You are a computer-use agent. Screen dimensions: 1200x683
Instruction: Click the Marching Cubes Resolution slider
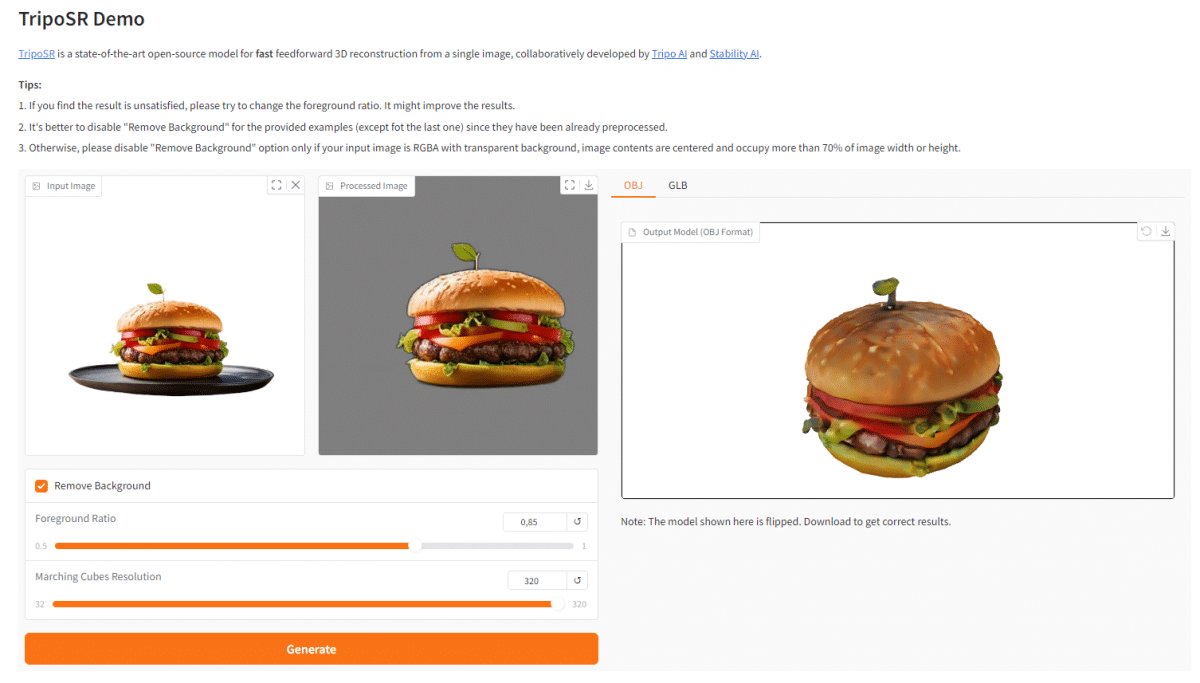pos(308,604)
